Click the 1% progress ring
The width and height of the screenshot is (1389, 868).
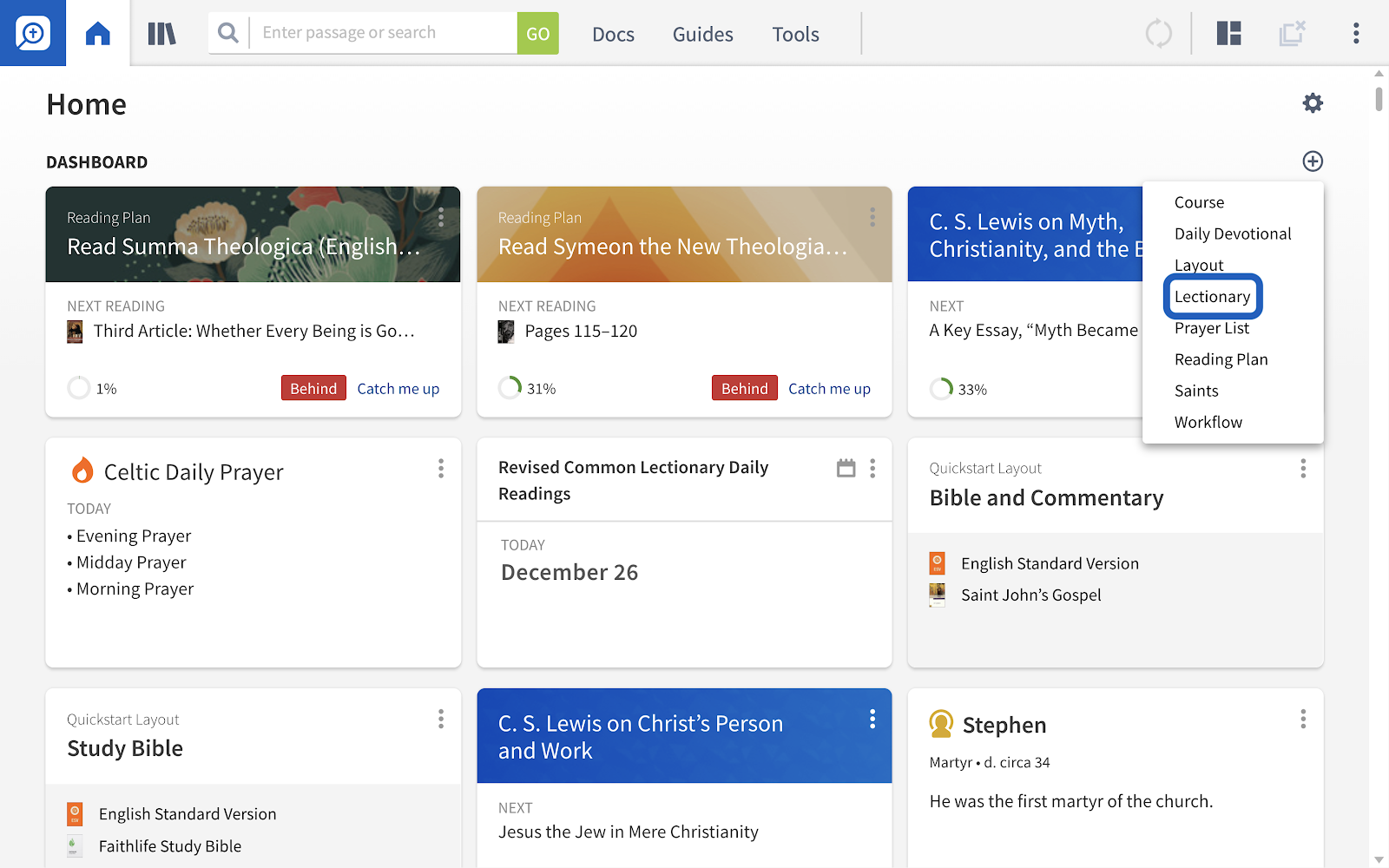(x=79, y=387)
